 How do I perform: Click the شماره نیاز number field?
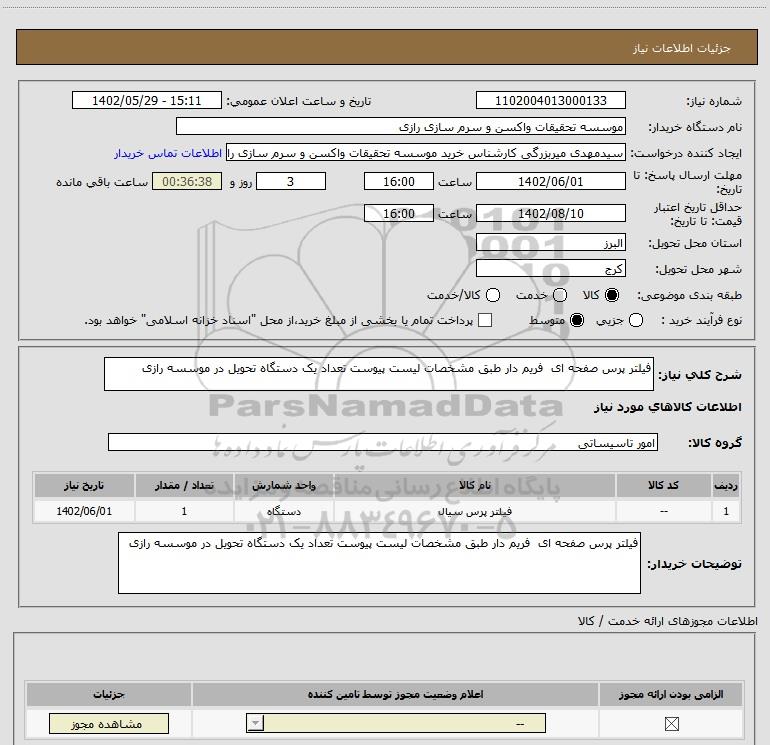tap(550, 101)
